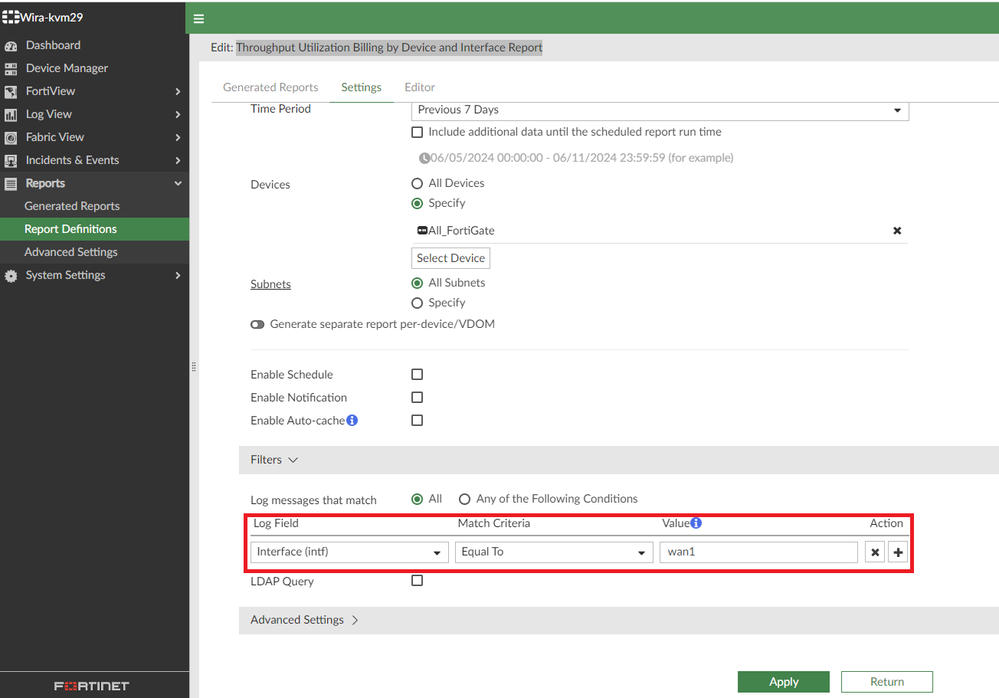This screenshot has height=698, width=999.
Task: Click the Apply button
Action: [x=783, y=682]
